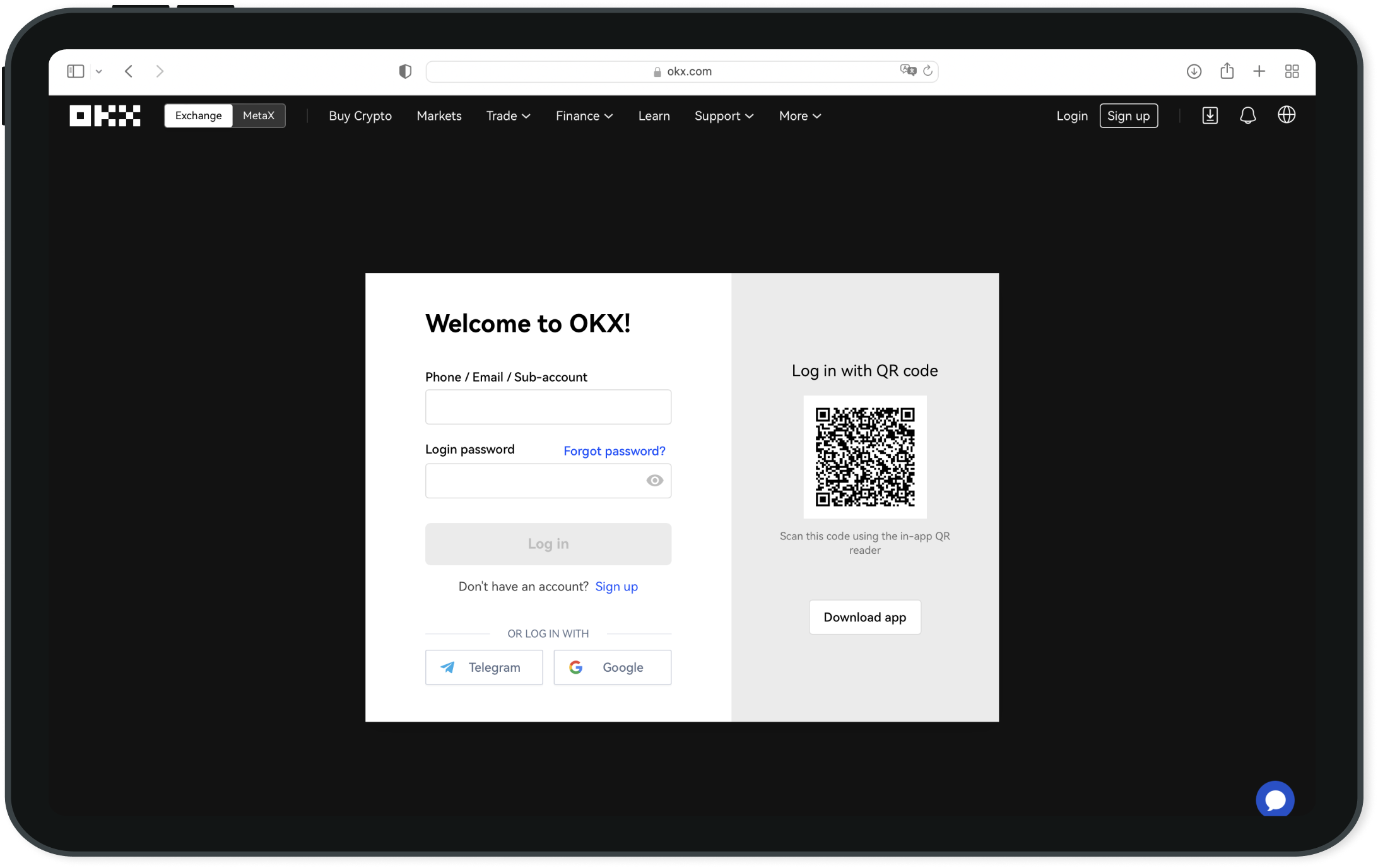
Task: Click the OKX logo icon
Action: [x=105, y=115]
